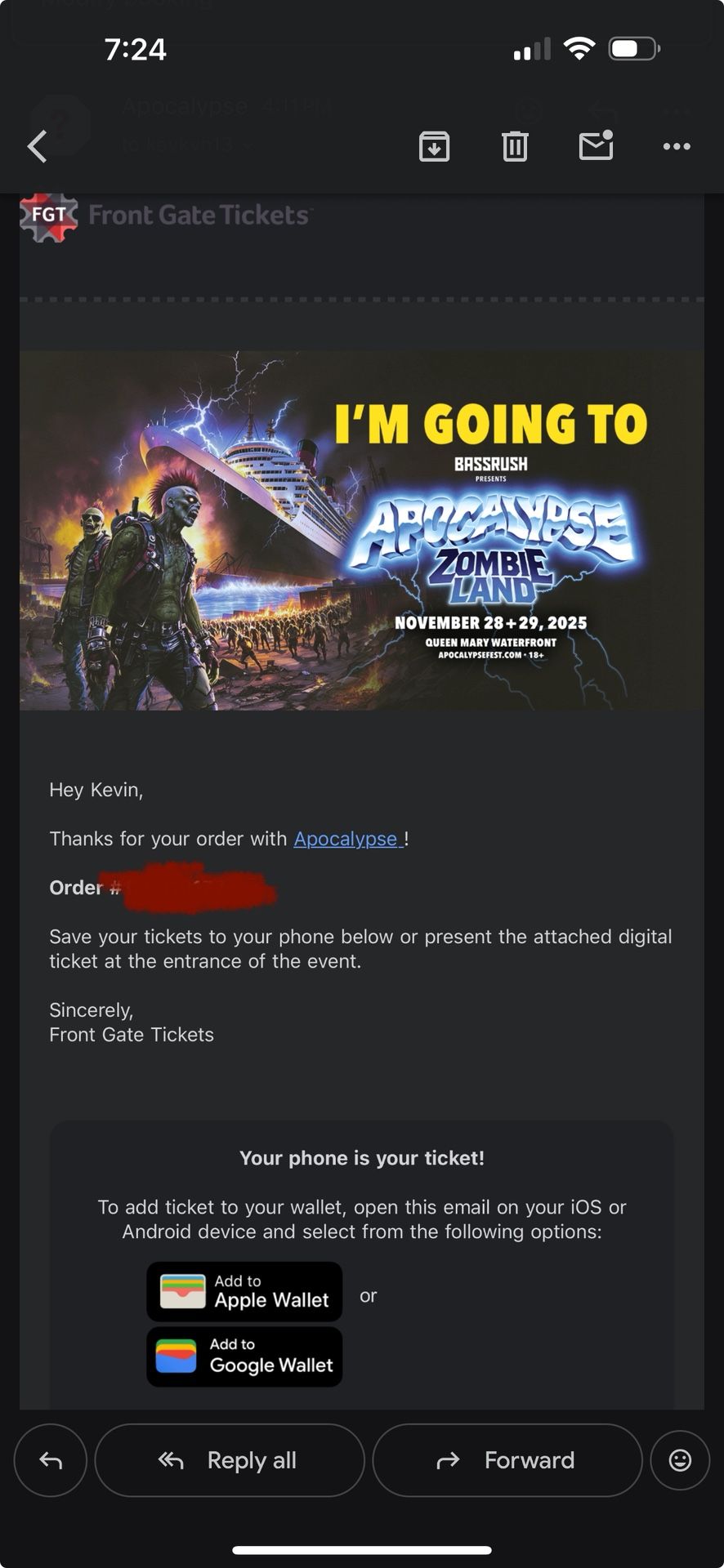This screenshot has width=724, height=1568.
Task: Tap the Forward button
Action: pyautogui.click(x=507, y=1460)
